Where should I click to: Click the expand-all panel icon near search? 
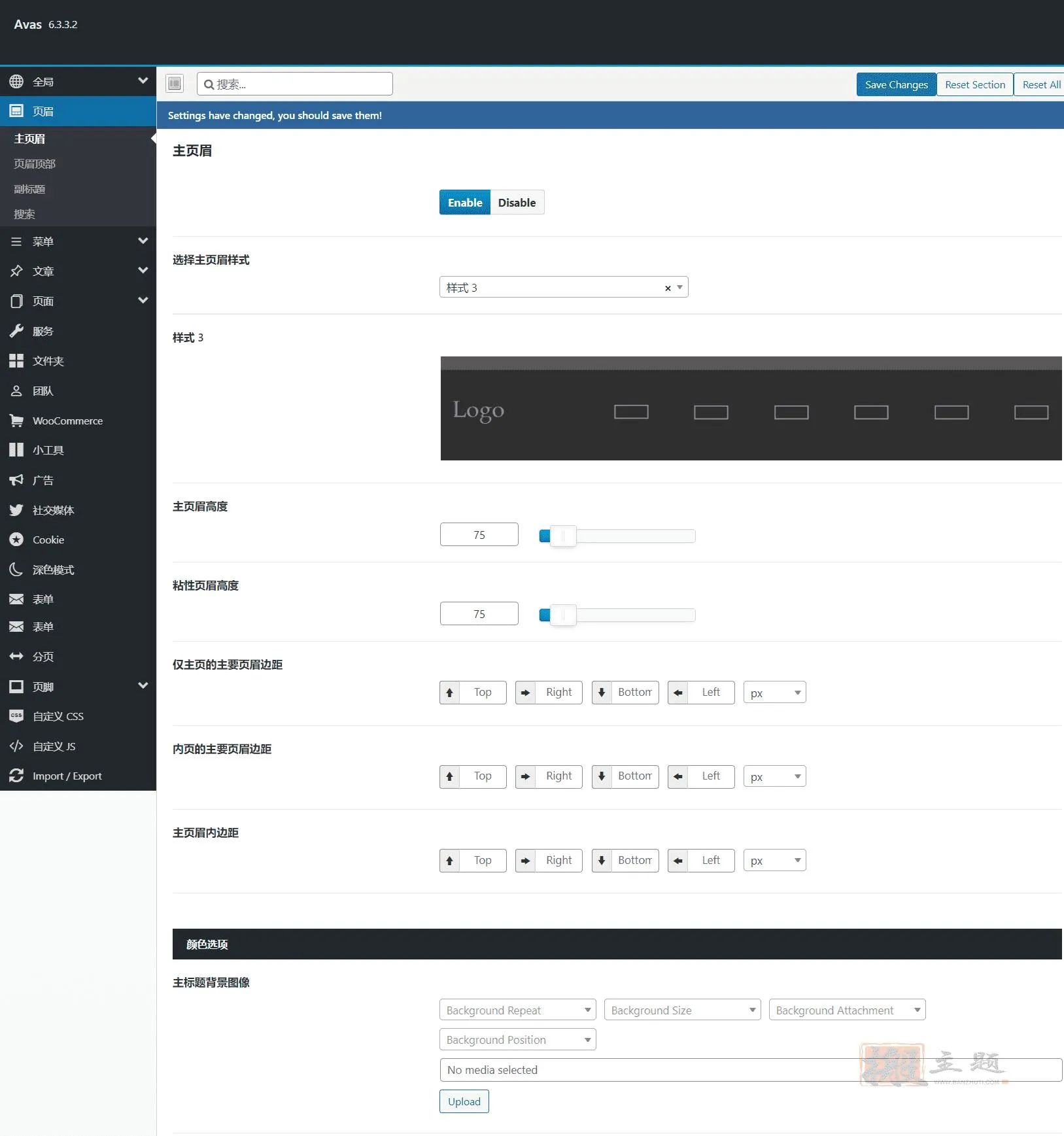[175, 84]
